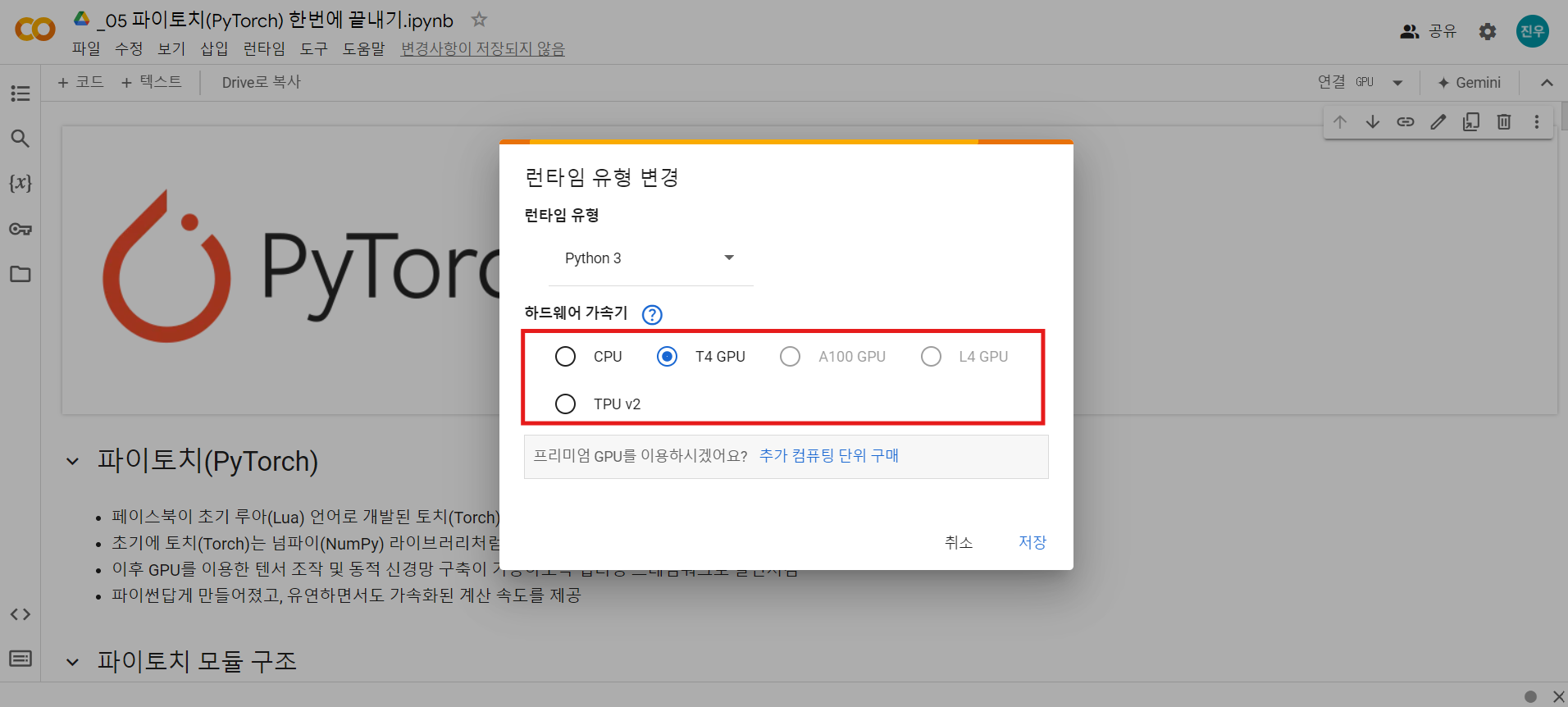
Task: Click the 저장 button in dialog
Action: (x=1032, y=542)
